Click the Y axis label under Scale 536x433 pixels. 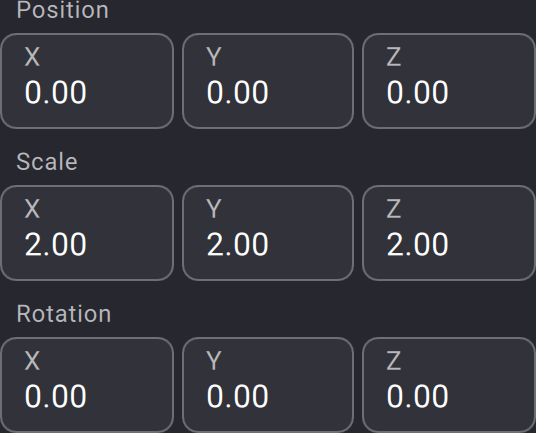214,208
